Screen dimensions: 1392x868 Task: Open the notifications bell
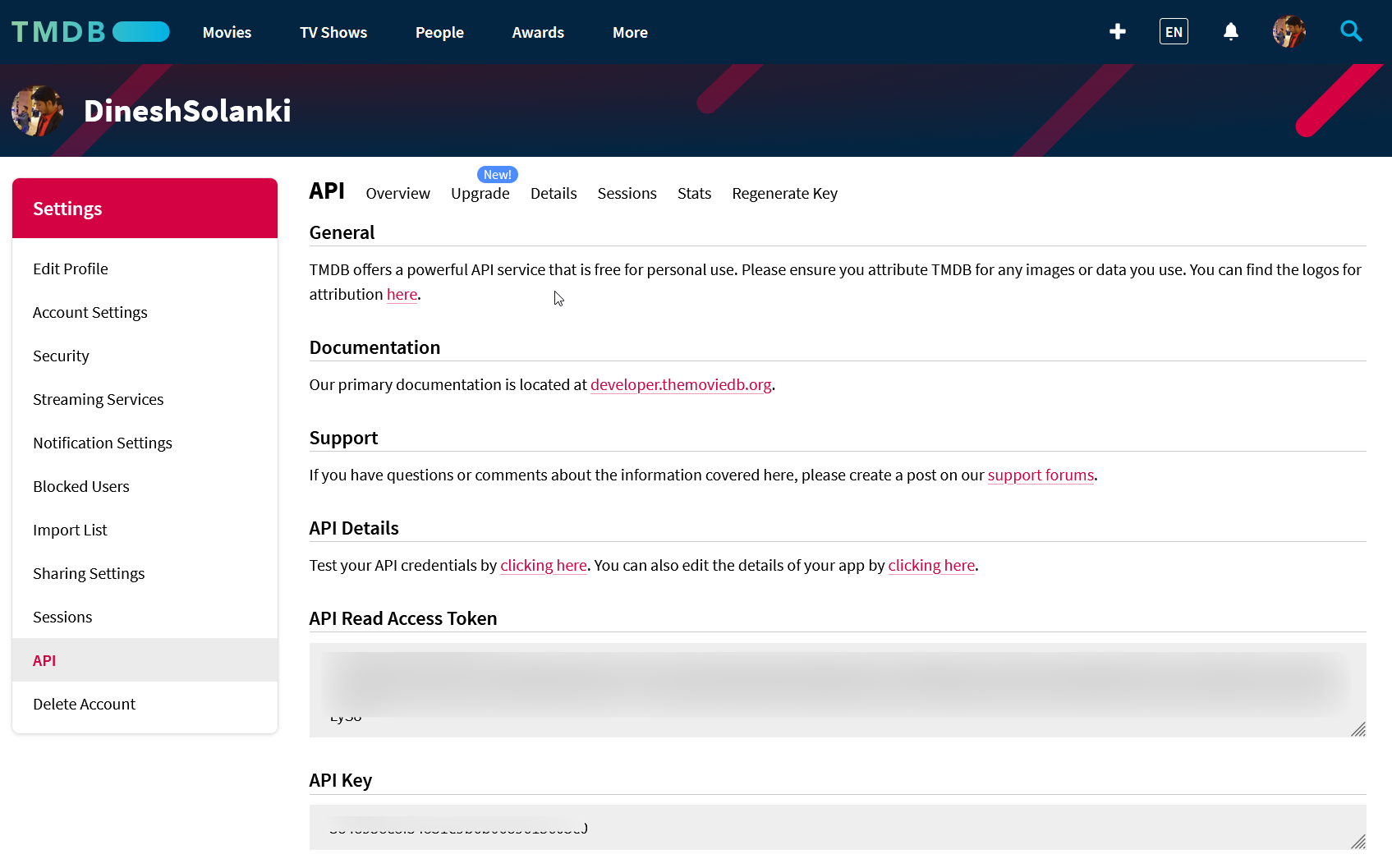(1230, 31)
